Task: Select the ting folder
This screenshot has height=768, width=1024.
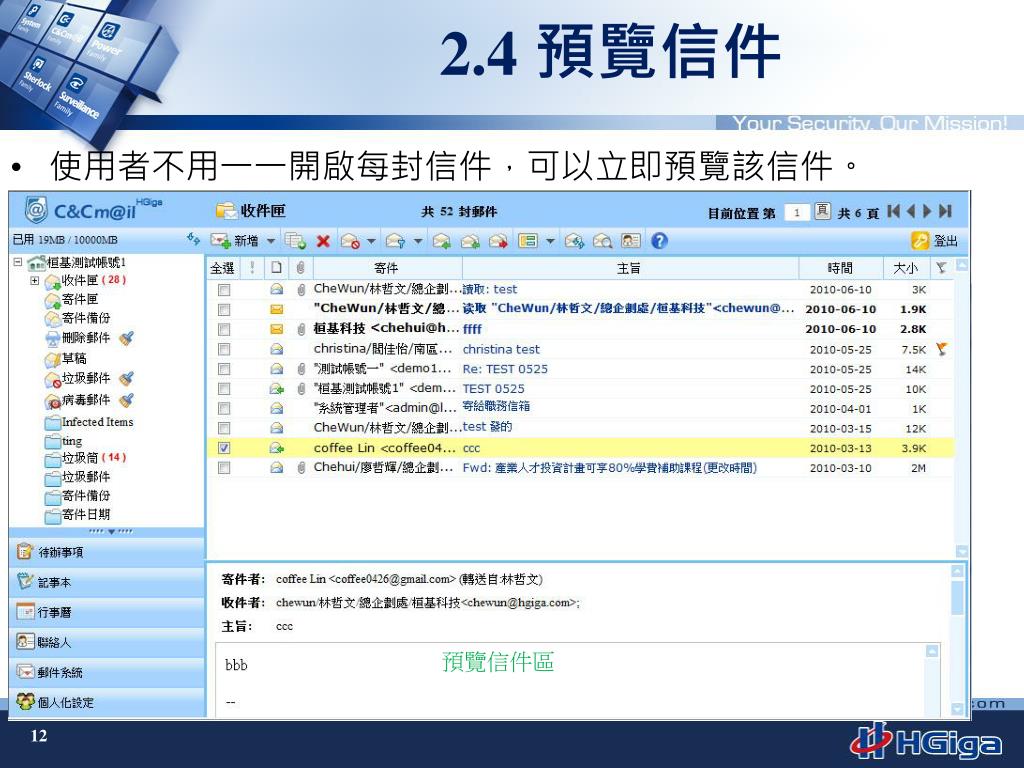Action: [x=64, y=441]
